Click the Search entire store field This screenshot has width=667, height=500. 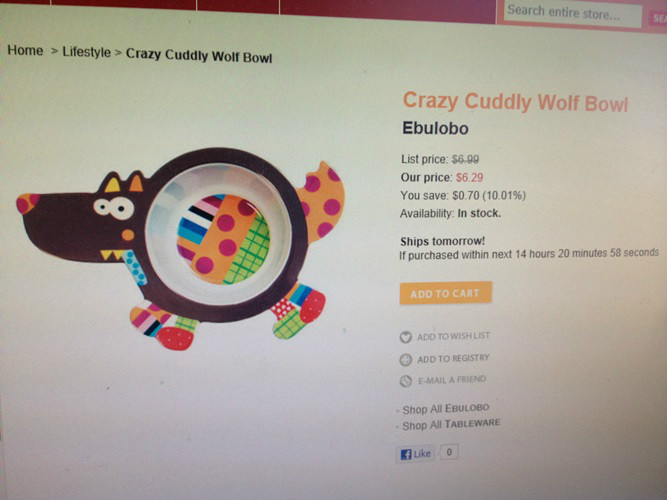pos(572,14)
